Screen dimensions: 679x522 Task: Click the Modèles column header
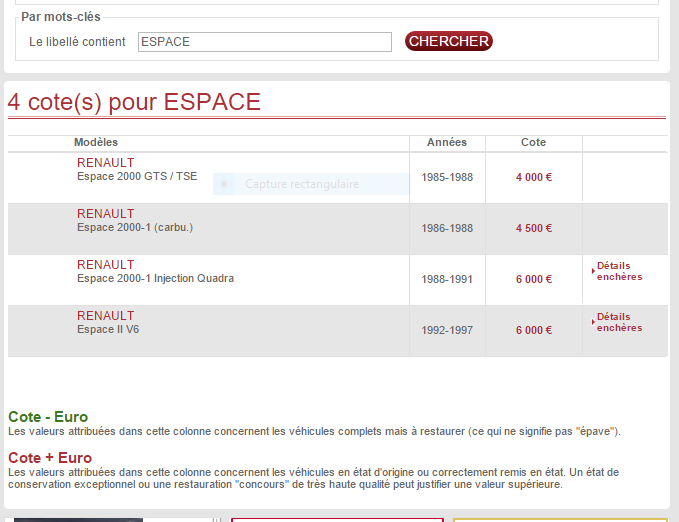(96, 142)
